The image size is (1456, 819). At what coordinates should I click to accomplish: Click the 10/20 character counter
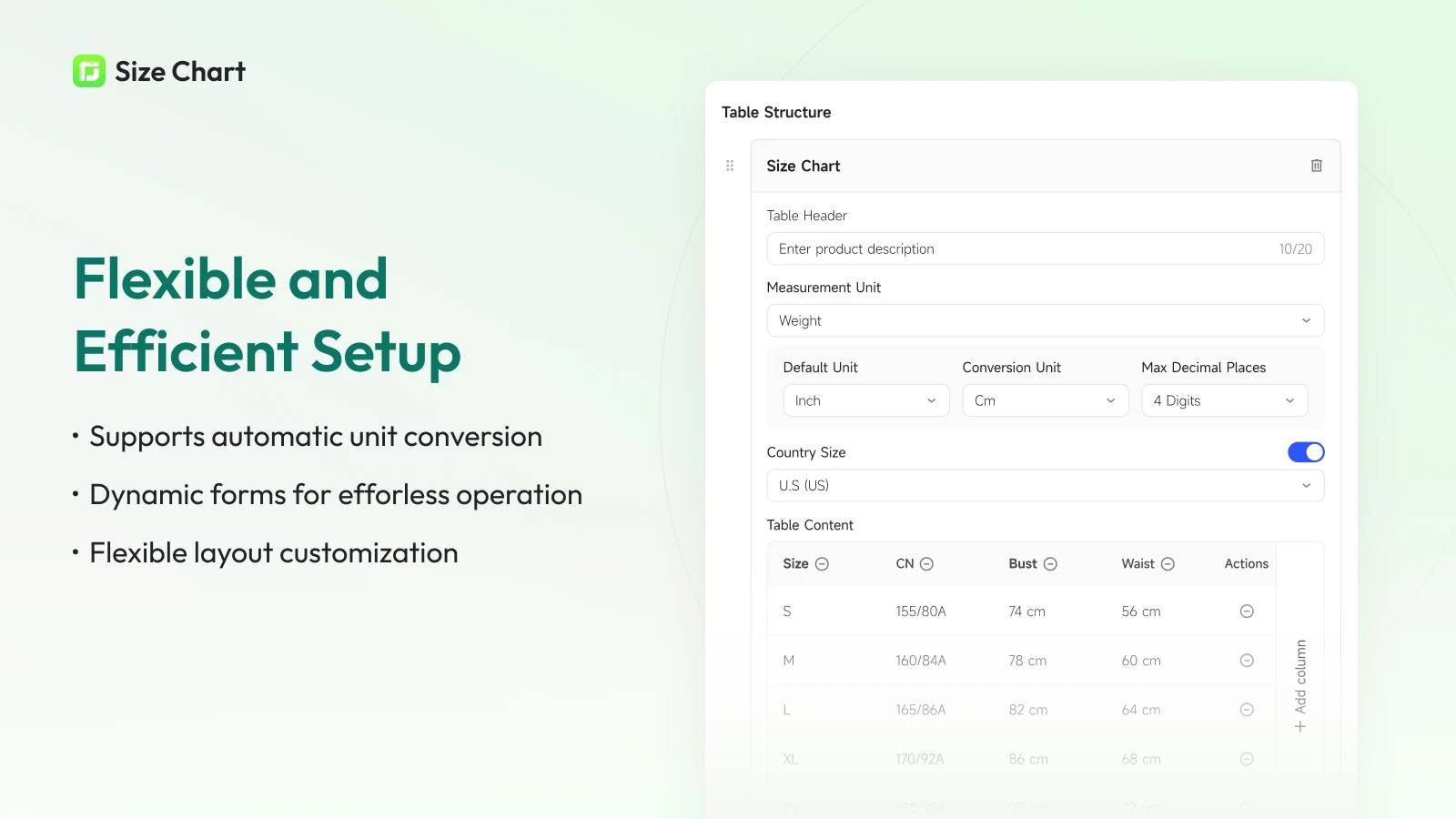pos(1295,249)
